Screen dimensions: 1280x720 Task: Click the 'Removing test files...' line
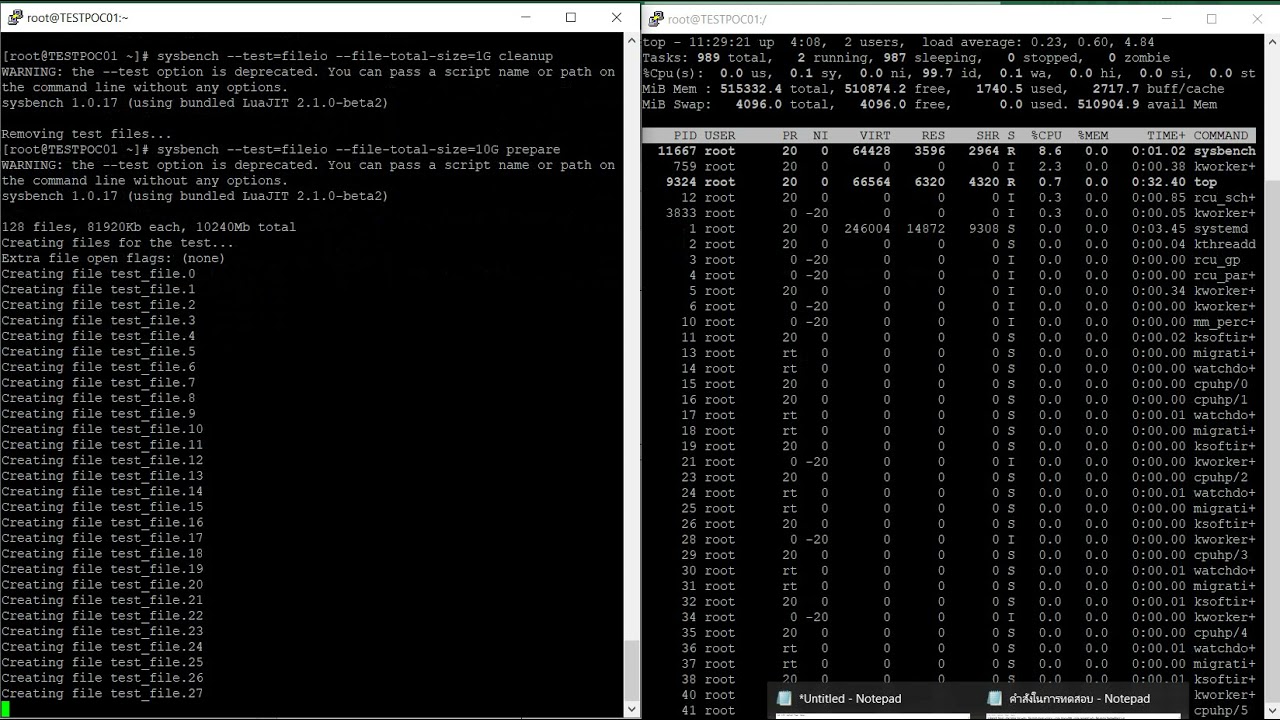(86, 134)
